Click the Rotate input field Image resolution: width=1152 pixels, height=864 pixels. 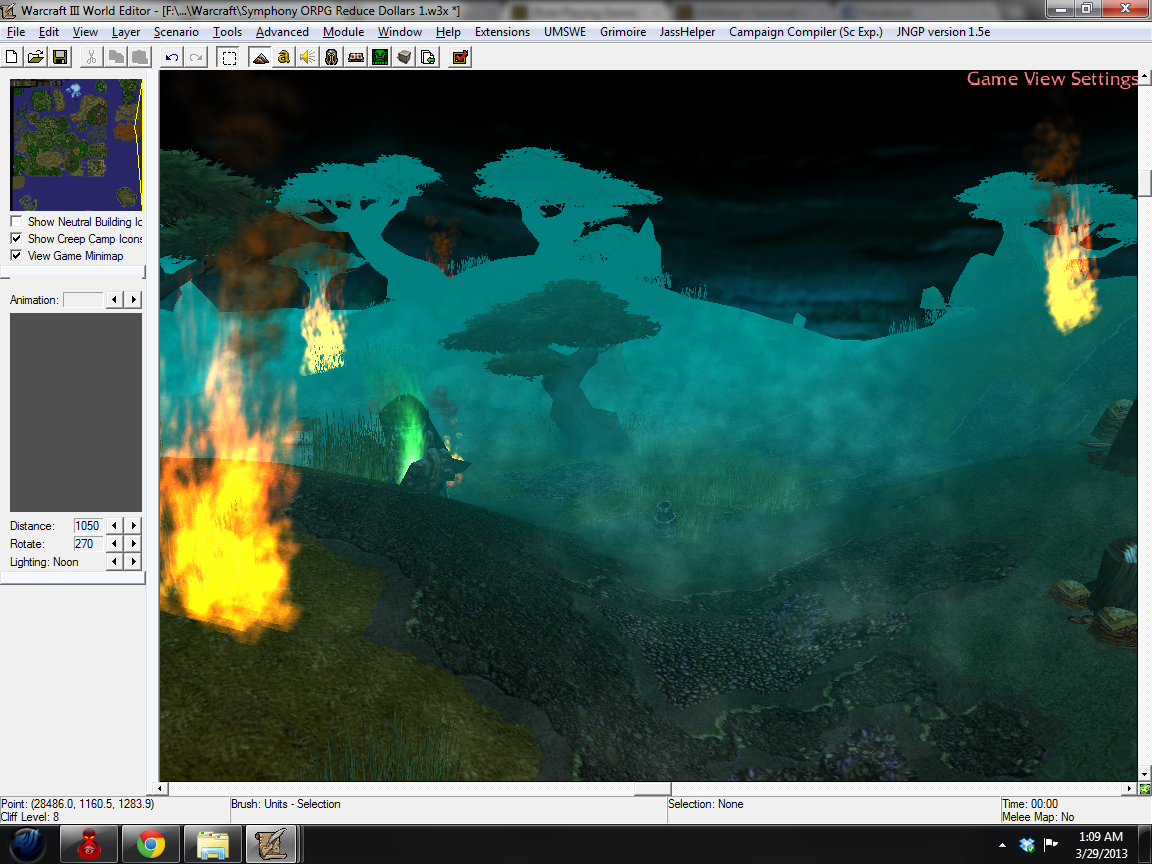[x=87, y=544]
